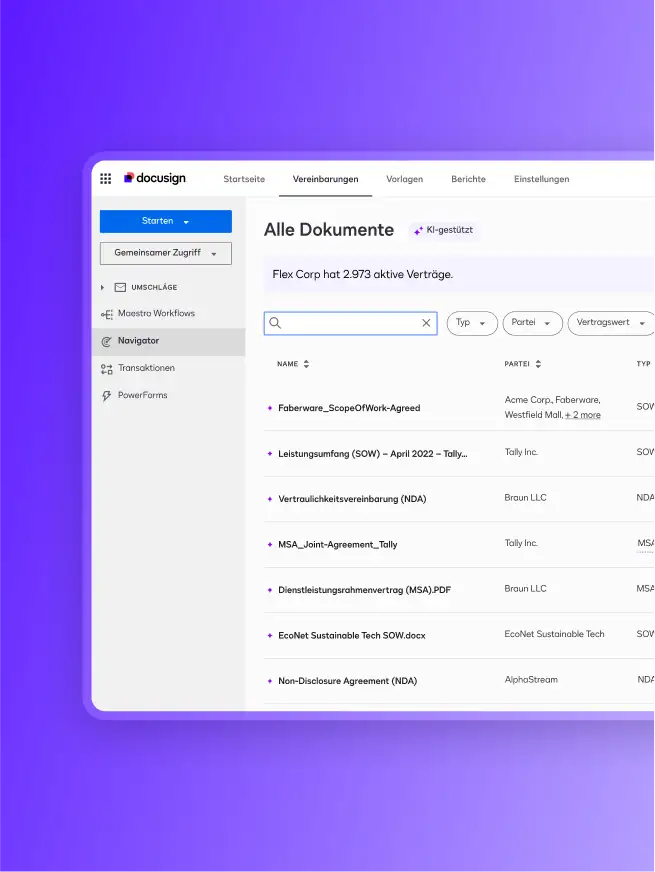
Task: Click "AlphaStream" party cell
Action: 531,680
